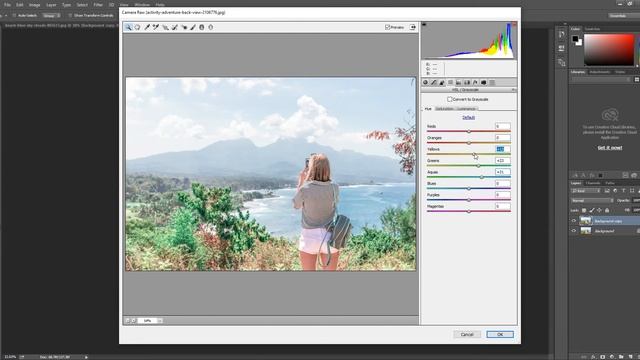The width and height of the screenshot is (640, 360).
Task: Click the Purples value input field
Action: tap(502, 195)
